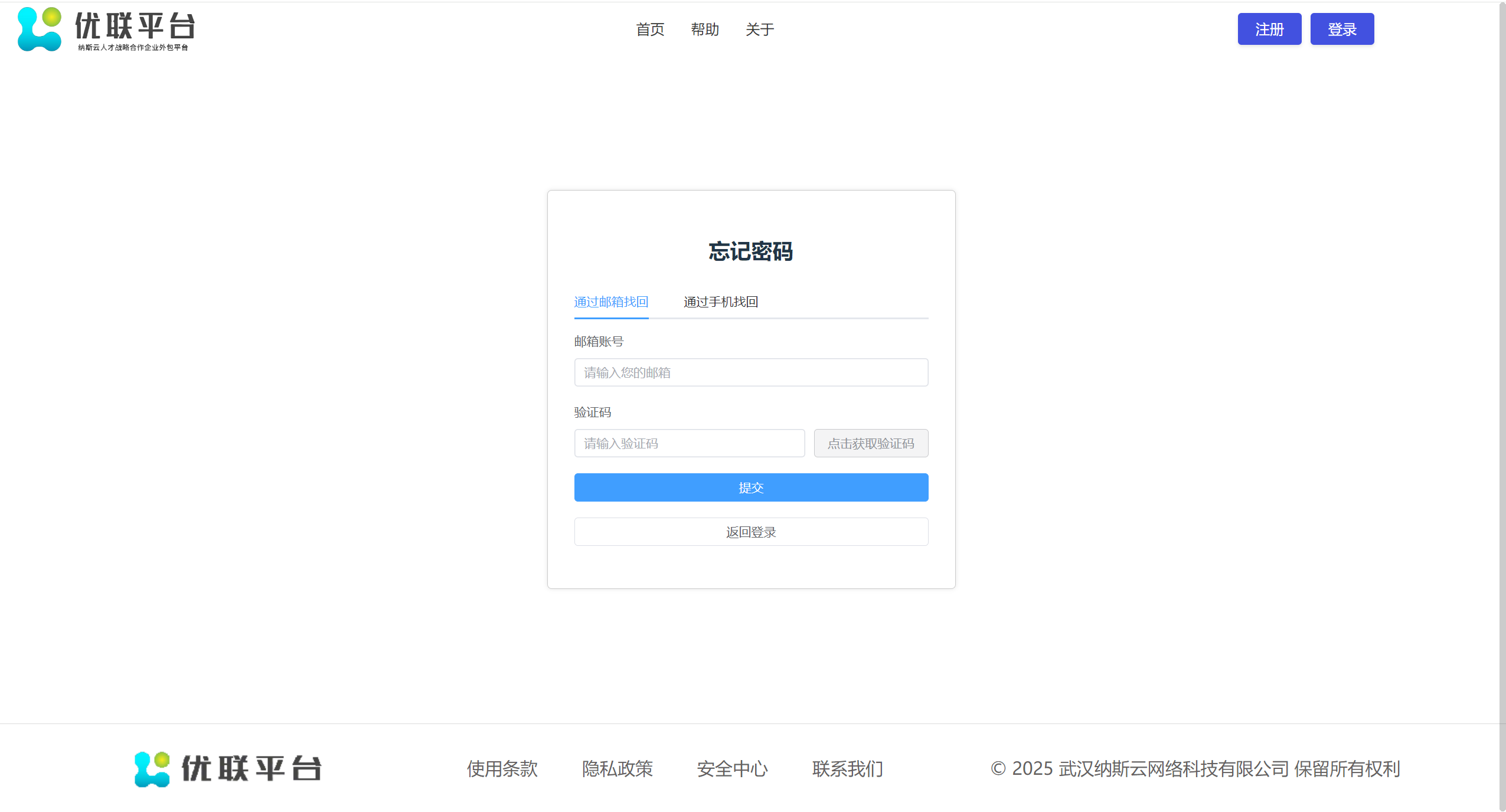Open 使用条款 footer link
This screenshot has height=812, width=1506.
(502, 768)
